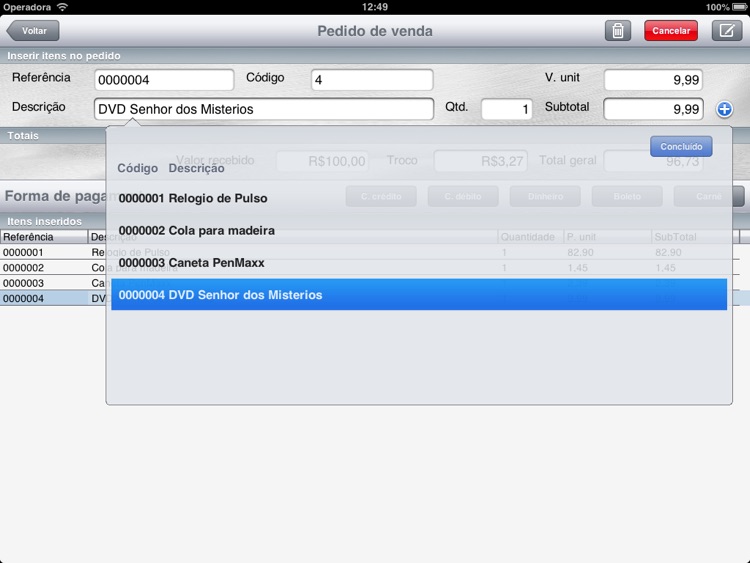The height and width of the screenshot is (563, 750).
Task: Click the Código header in popup
Action: coord(138,168)
